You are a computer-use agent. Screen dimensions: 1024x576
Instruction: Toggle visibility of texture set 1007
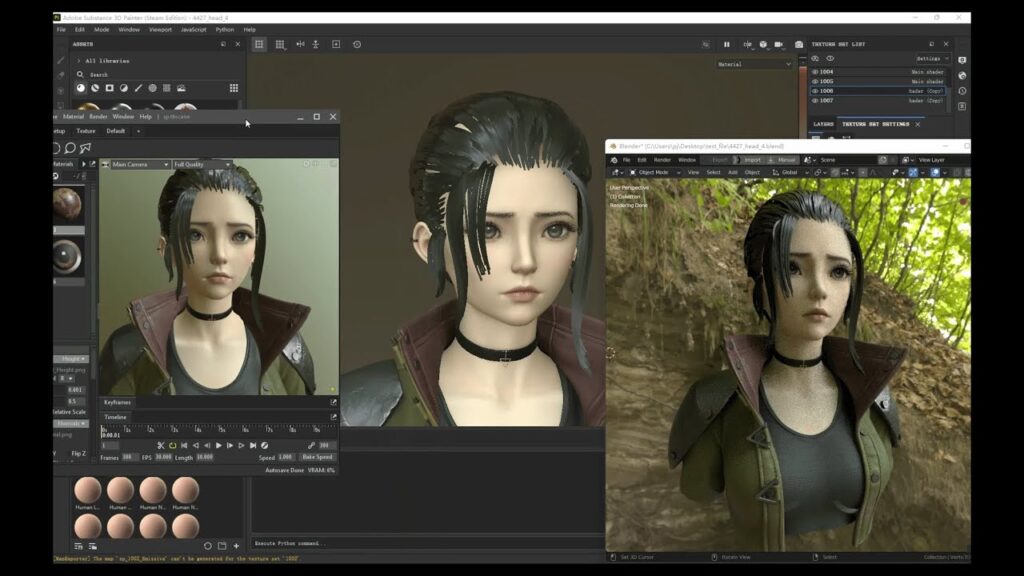815,101
